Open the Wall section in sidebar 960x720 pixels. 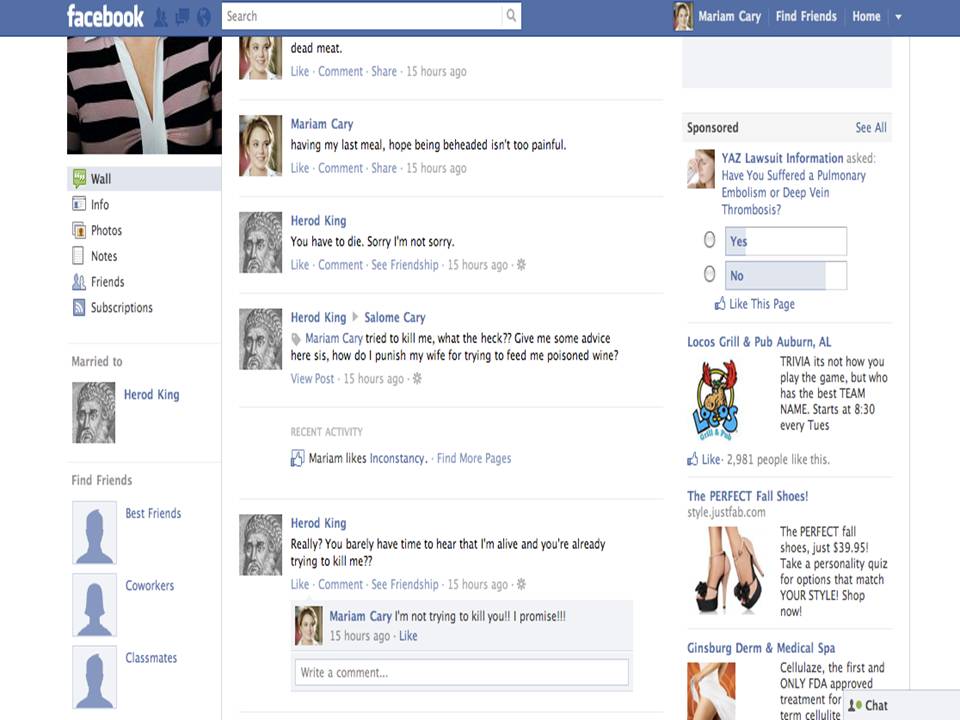click(x=144, y=179)
